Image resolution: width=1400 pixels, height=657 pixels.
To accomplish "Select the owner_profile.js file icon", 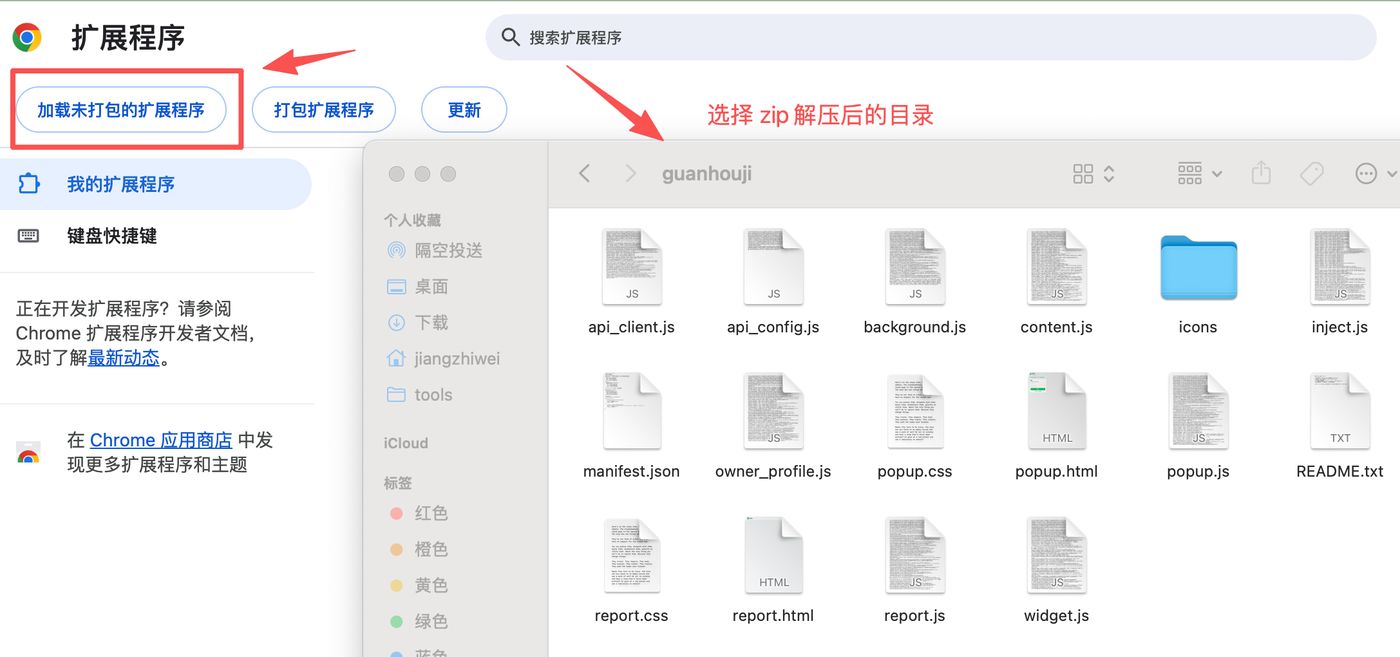I will tap(773, 411).
